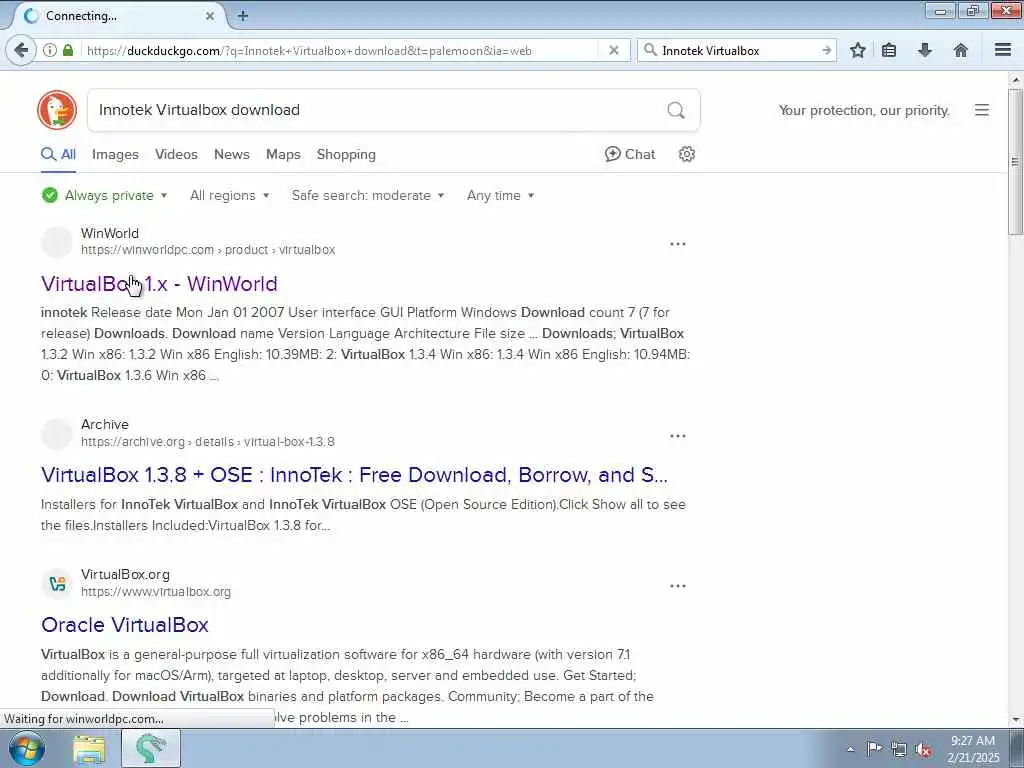Open DuckDuckGo side menu icon
Image resolution: width=1024 pixels, height=768 pixels.
[x=982, y=110]
